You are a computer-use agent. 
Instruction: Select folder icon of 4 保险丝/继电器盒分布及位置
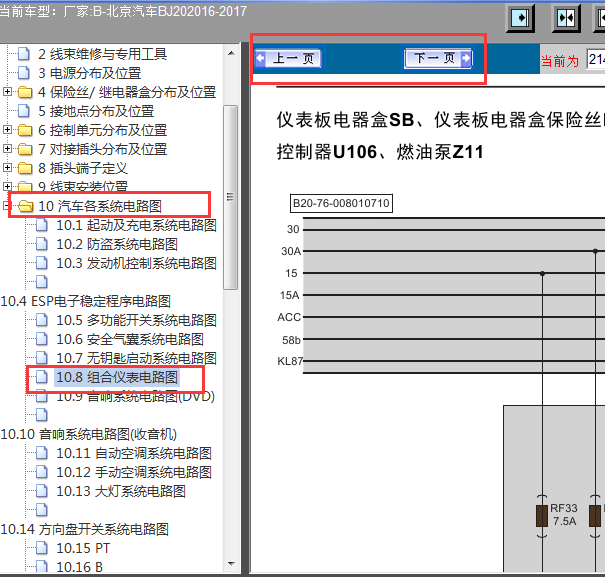[25, 92]
